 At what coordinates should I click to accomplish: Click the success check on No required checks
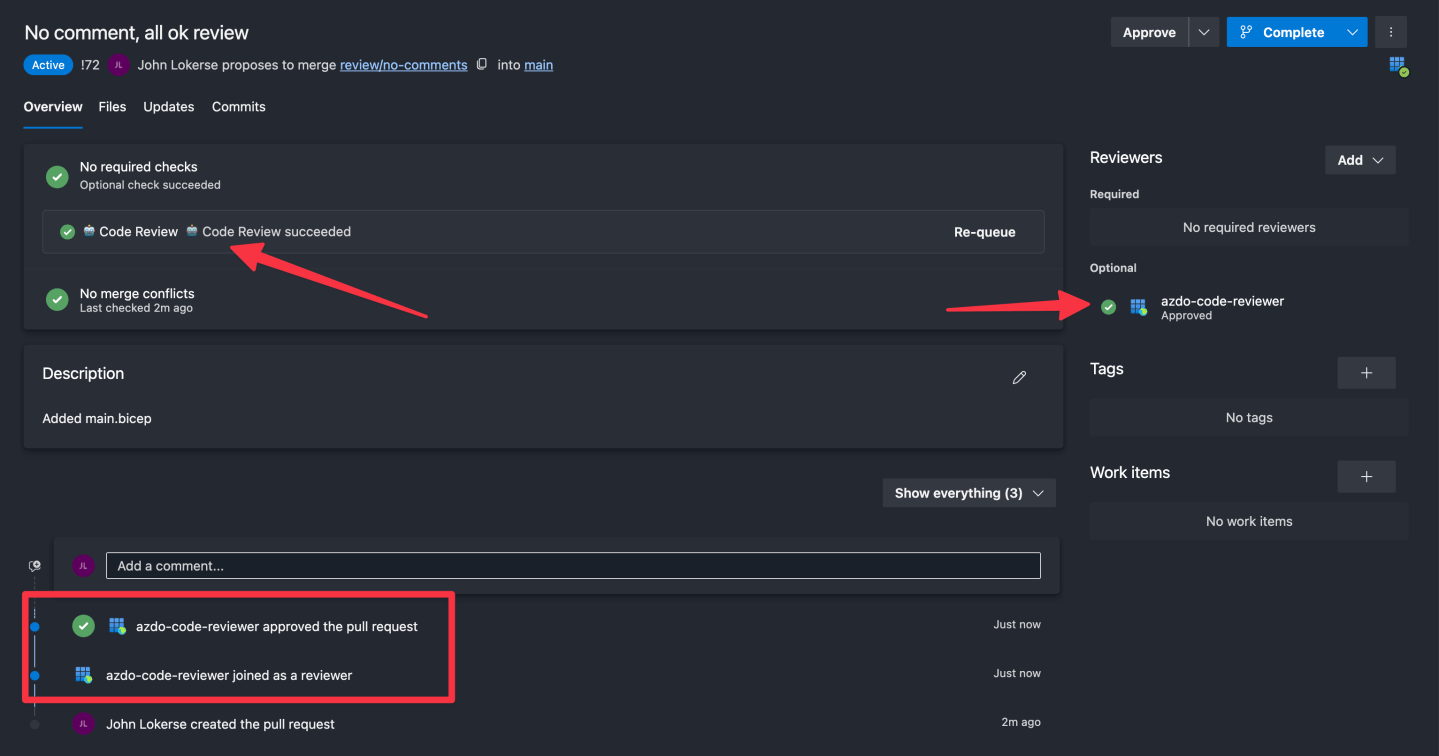coord(56,176)
